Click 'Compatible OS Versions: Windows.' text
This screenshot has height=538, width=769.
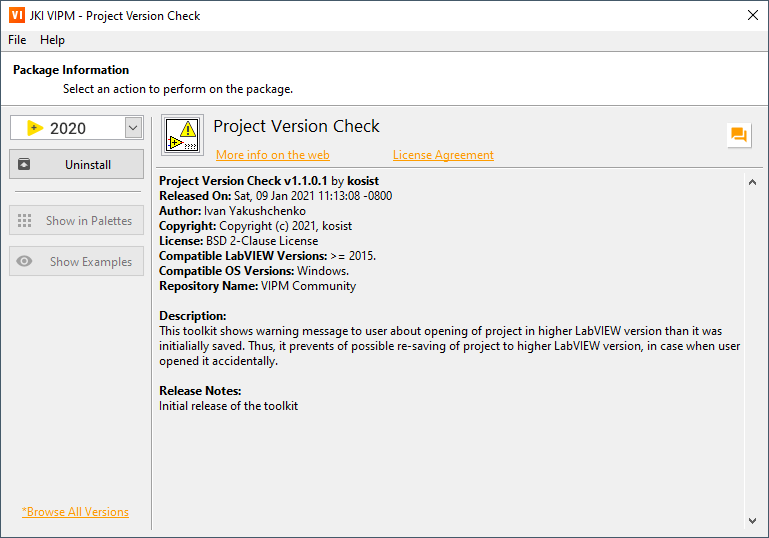click(254, 271)
